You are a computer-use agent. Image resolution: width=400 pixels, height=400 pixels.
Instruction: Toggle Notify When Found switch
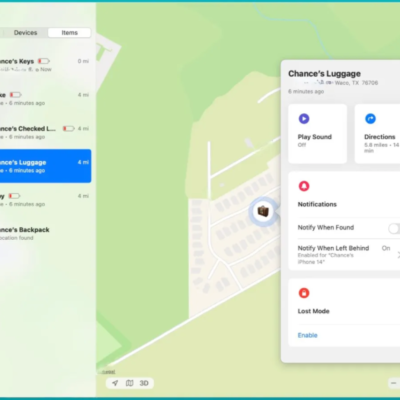click(394, 228)
